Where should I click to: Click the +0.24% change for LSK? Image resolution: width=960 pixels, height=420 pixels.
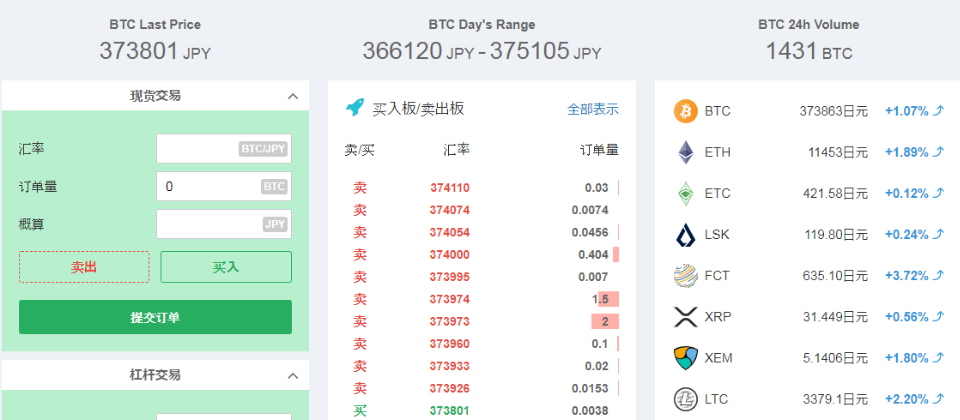(907, 234)
